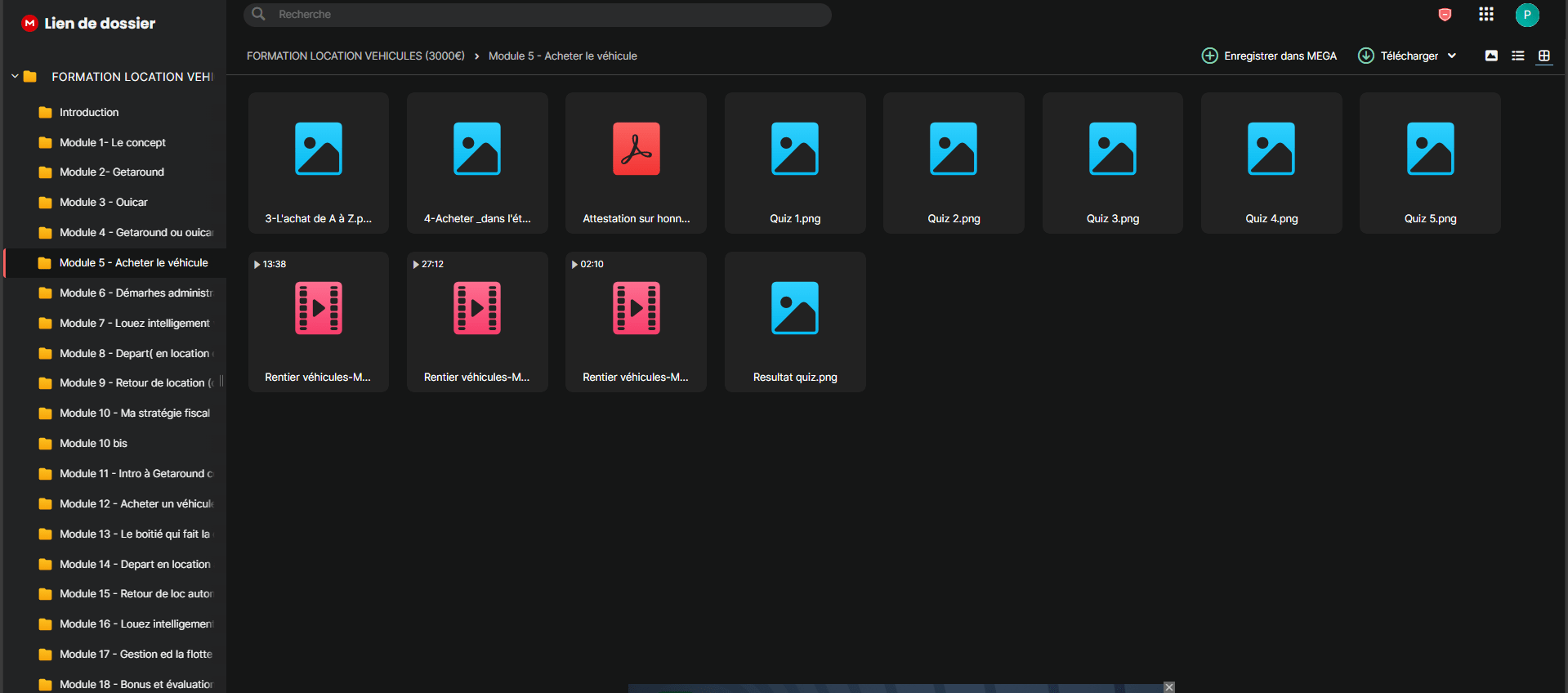Go to FORMATION LOCATION VEHICULES (3000€) breadcrumb
Image resolution: width=1568 pixels, height=693 pixels.
(x=355, y=56)
